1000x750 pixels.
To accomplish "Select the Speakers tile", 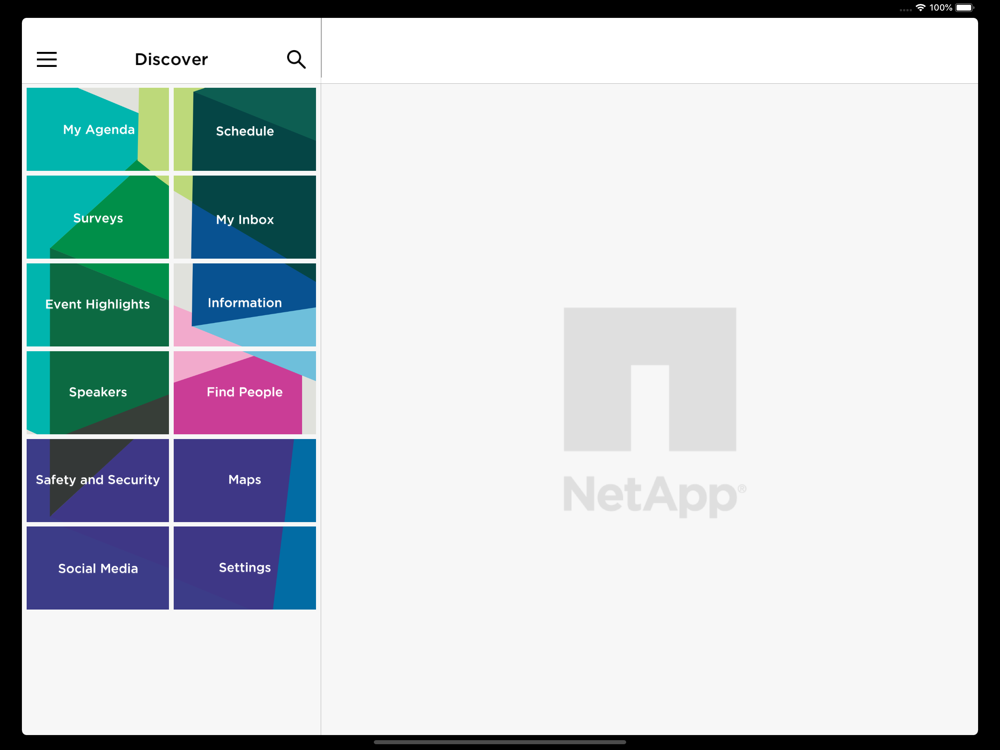I will tap(98, 393).
